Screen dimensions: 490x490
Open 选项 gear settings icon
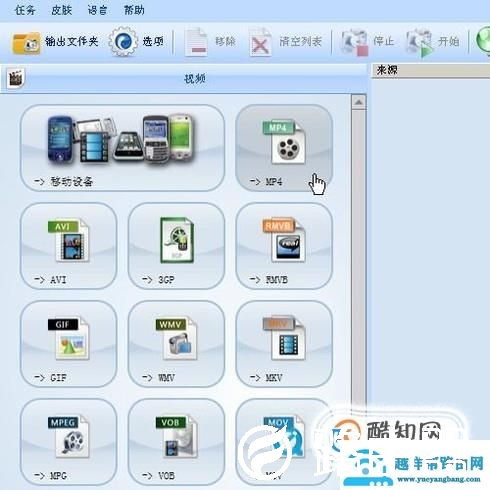[x=123, y=42]
